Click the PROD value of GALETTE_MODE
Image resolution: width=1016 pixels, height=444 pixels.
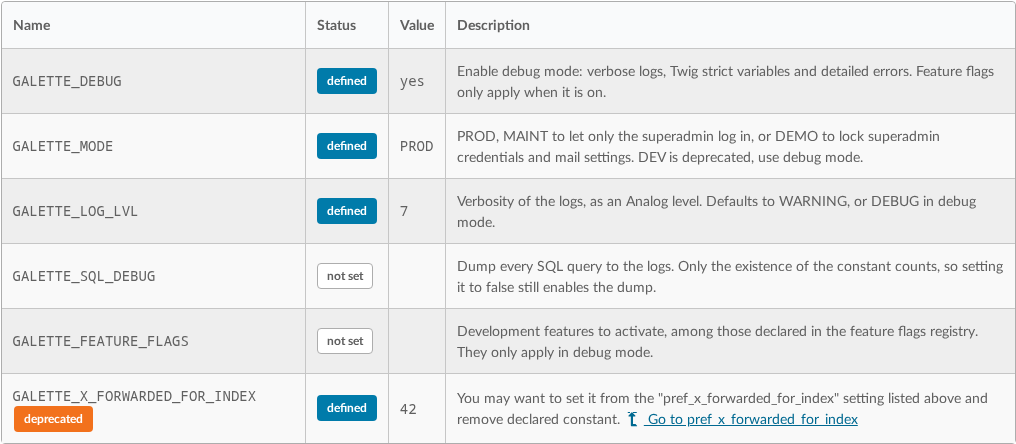(417, 146)
